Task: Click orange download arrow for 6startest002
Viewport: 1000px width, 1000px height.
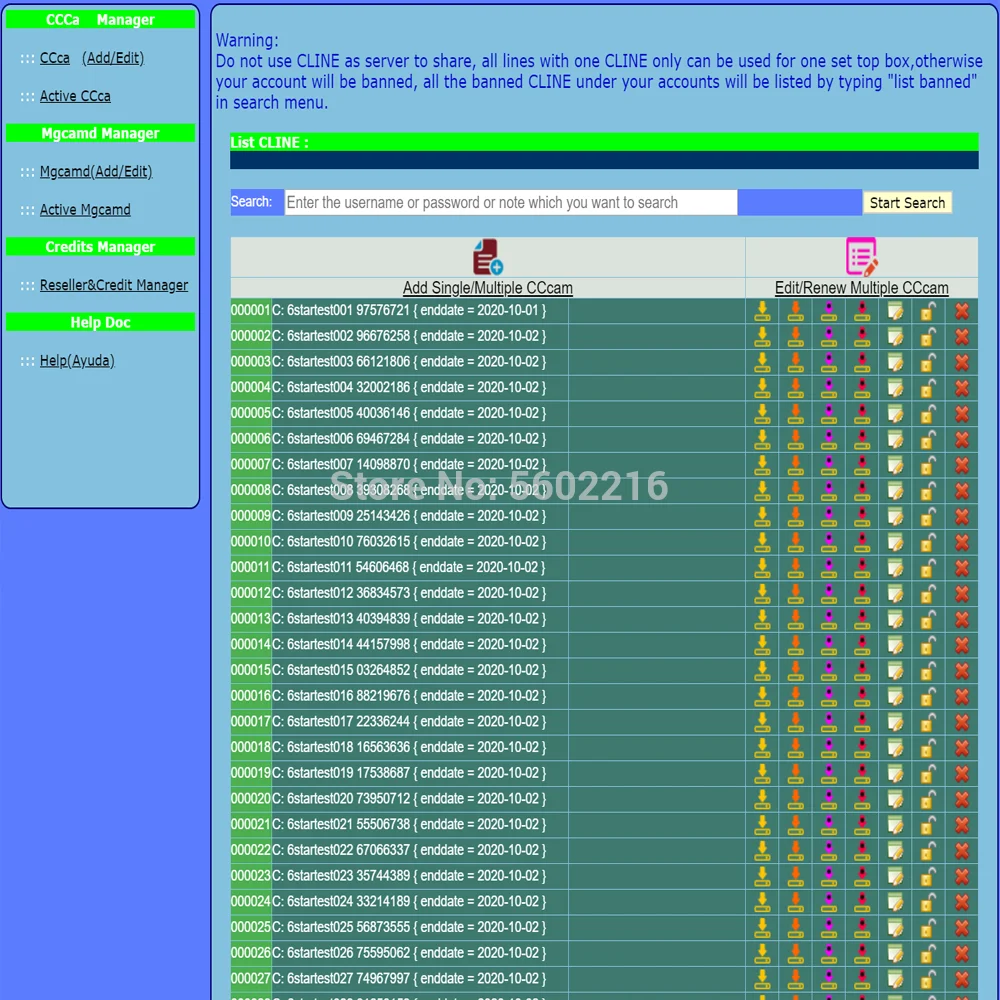Action: click(795, 336)
